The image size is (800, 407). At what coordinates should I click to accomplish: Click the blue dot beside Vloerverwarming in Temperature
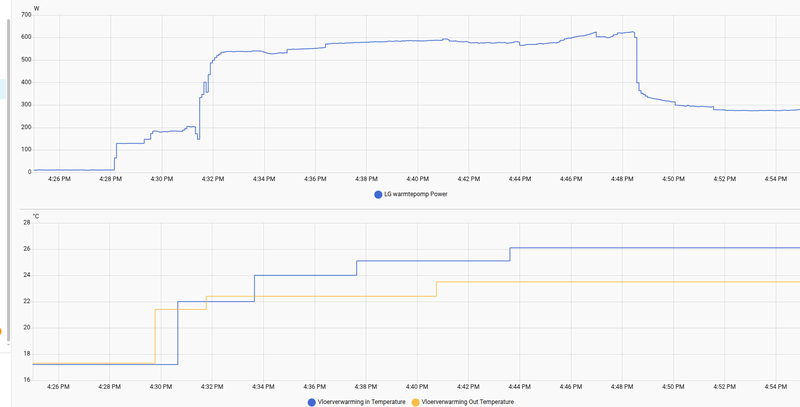311,402
